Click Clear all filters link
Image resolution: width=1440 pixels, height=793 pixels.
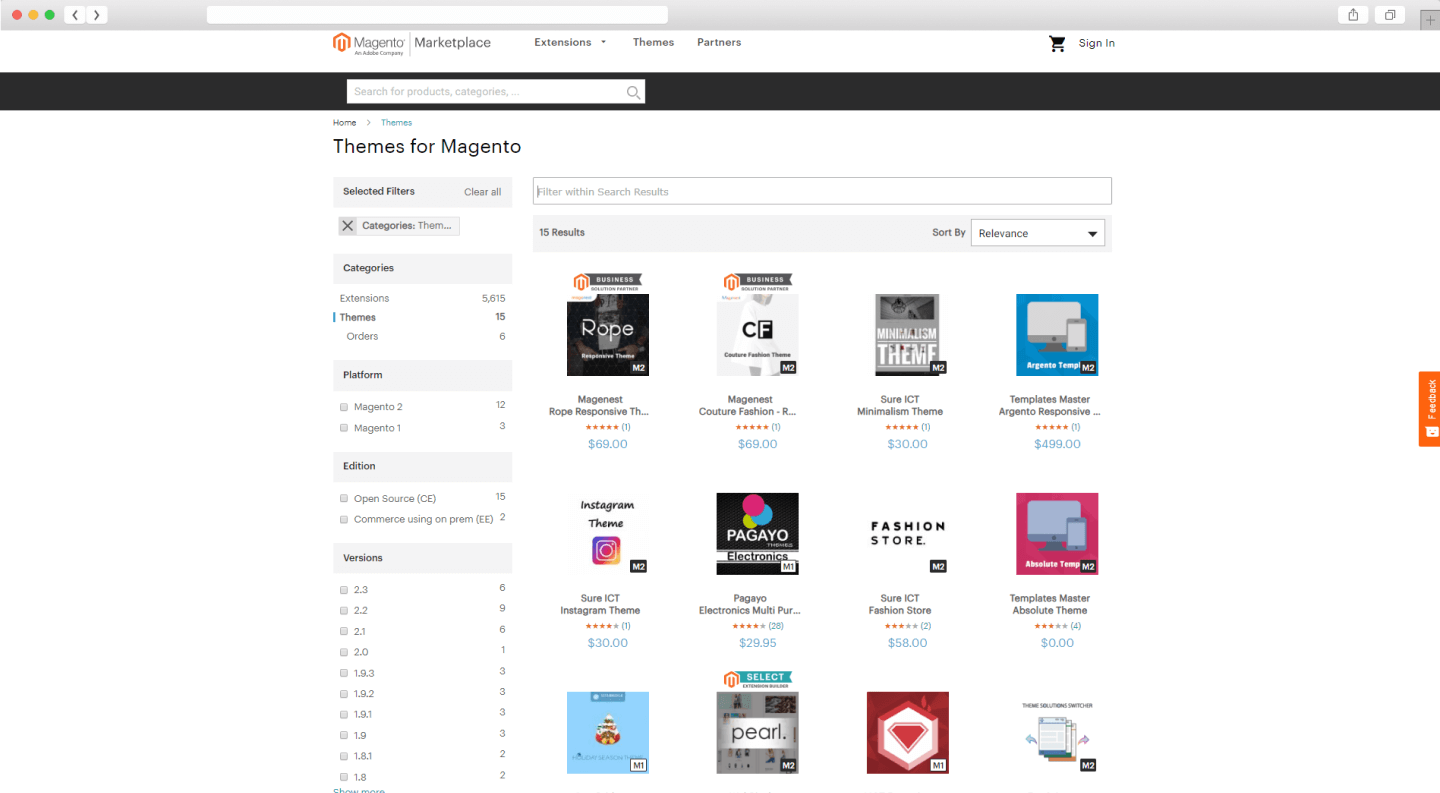tap(482, 192)
